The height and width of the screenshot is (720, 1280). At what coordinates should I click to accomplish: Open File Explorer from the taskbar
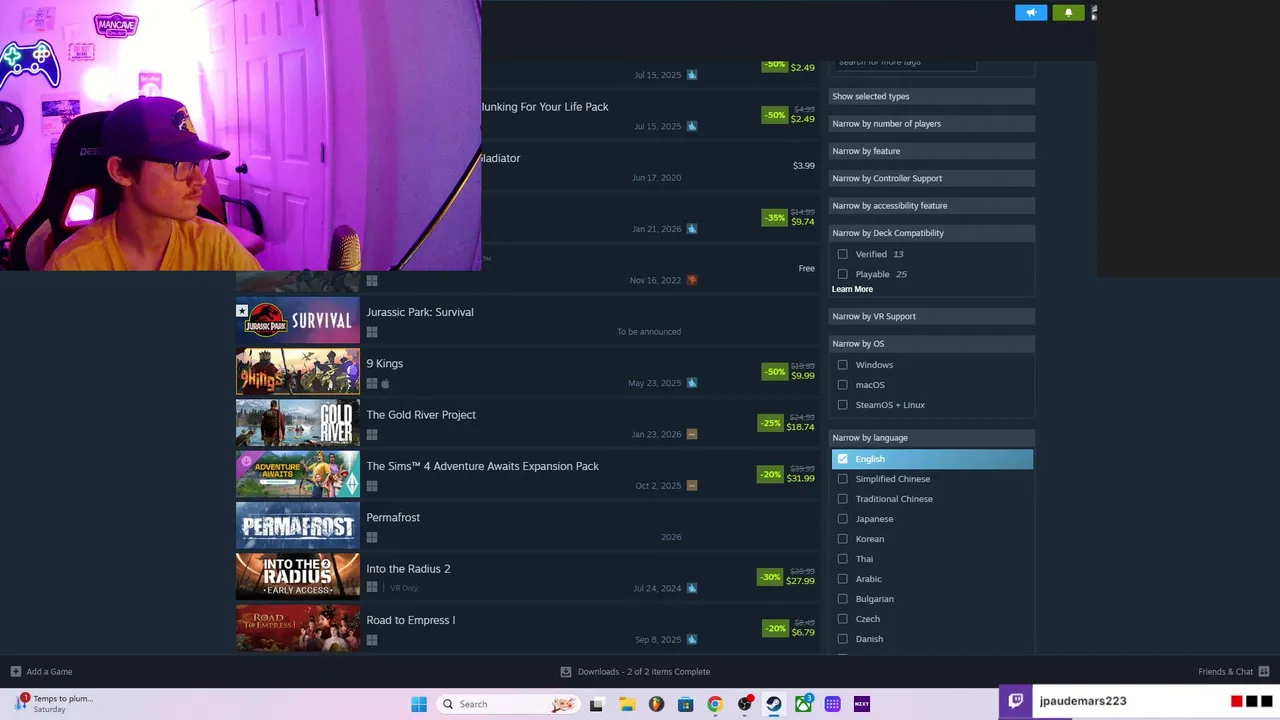point(627,704)
